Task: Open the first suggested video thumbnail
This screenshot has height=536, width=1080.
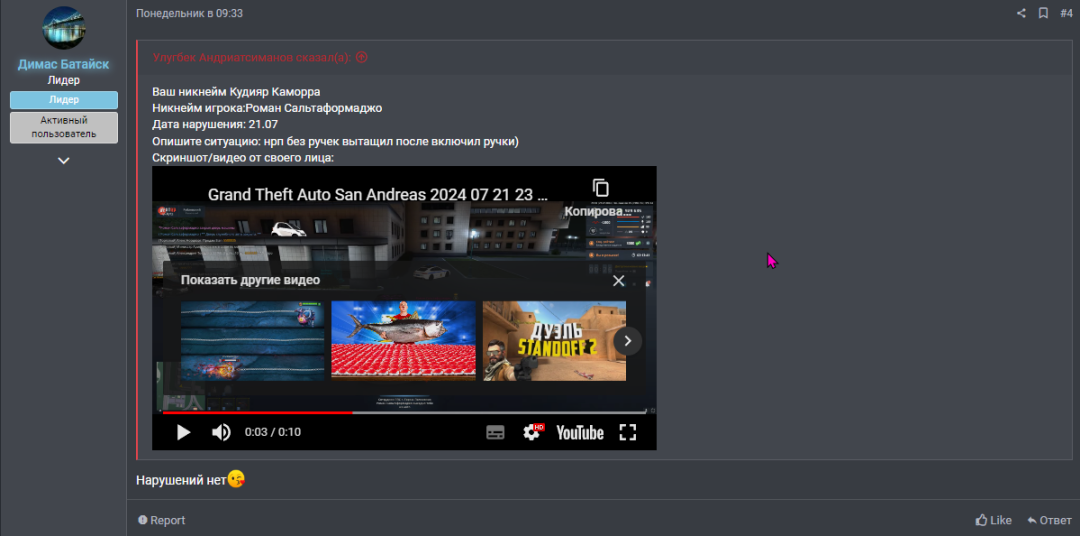Action: coord(252,340)
